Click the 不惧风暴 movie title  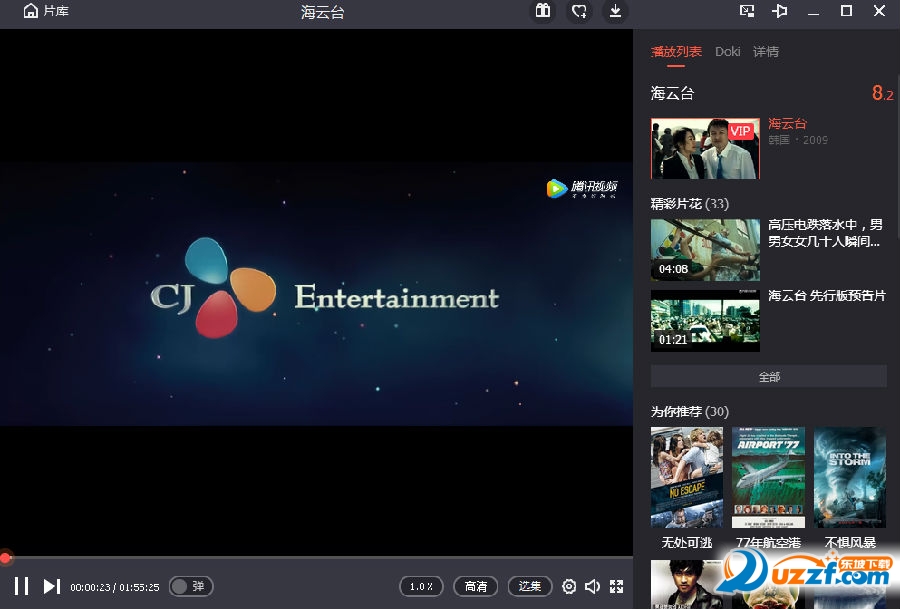850,542
